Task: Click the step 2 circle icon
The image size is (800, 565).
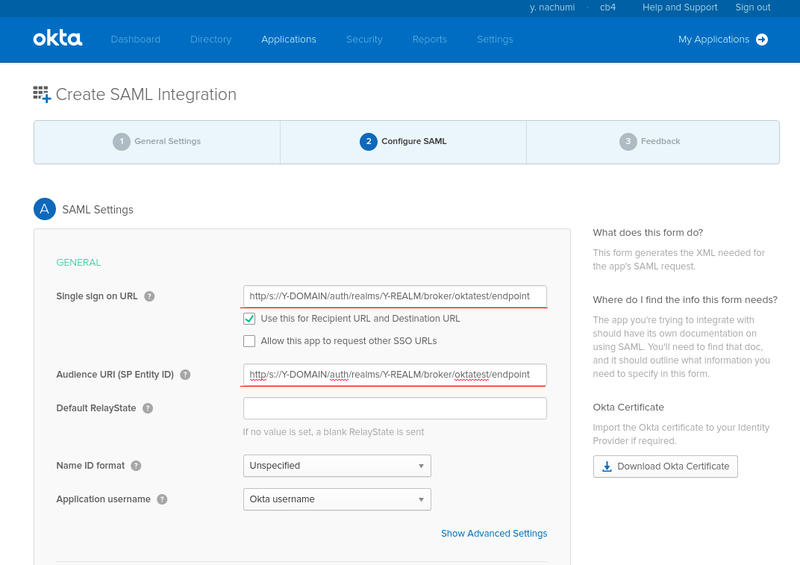Action: click(368, 141)
